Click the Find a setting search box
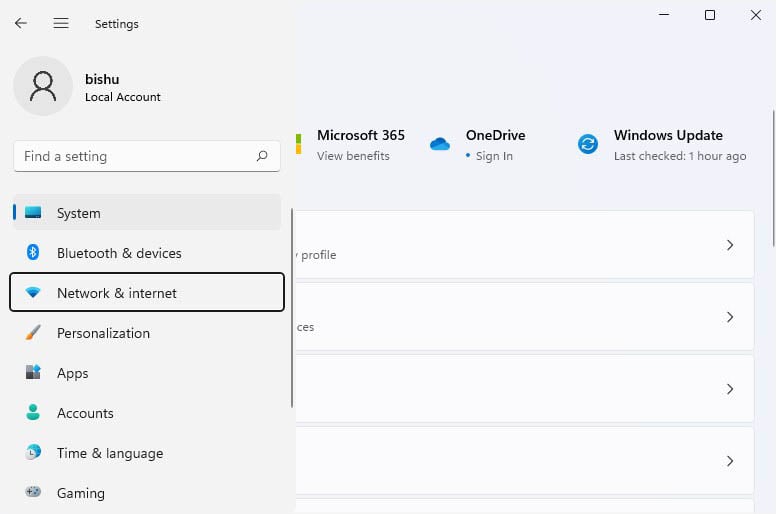Image resolution: width=776 pixels, height=514 pixels. [147, 156]
